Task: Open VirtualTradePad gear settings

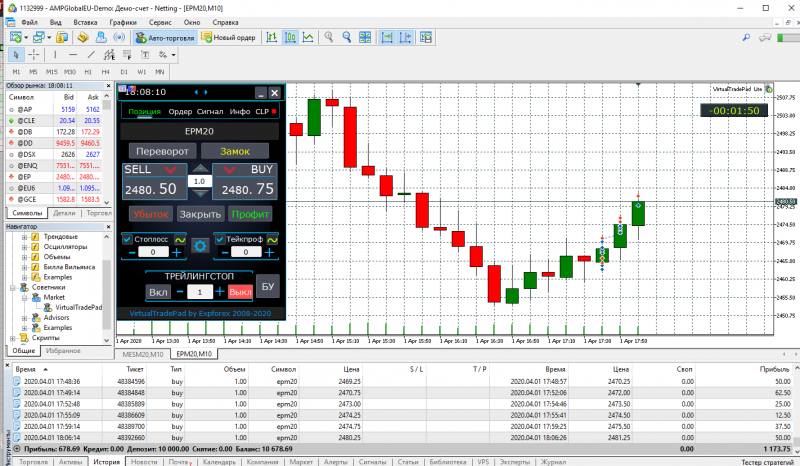Action: pos(200,246)
